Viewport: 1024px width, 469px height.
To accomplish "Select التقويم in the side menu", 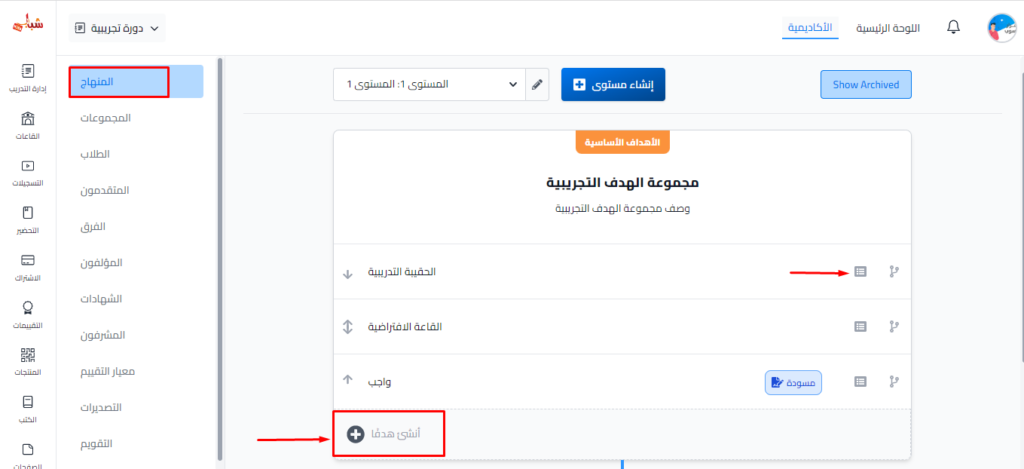I will point(97,444).
